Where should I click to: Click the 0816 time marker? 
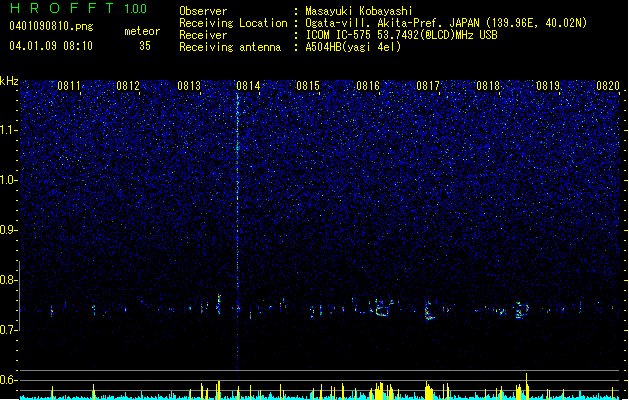tap(368, 86)
